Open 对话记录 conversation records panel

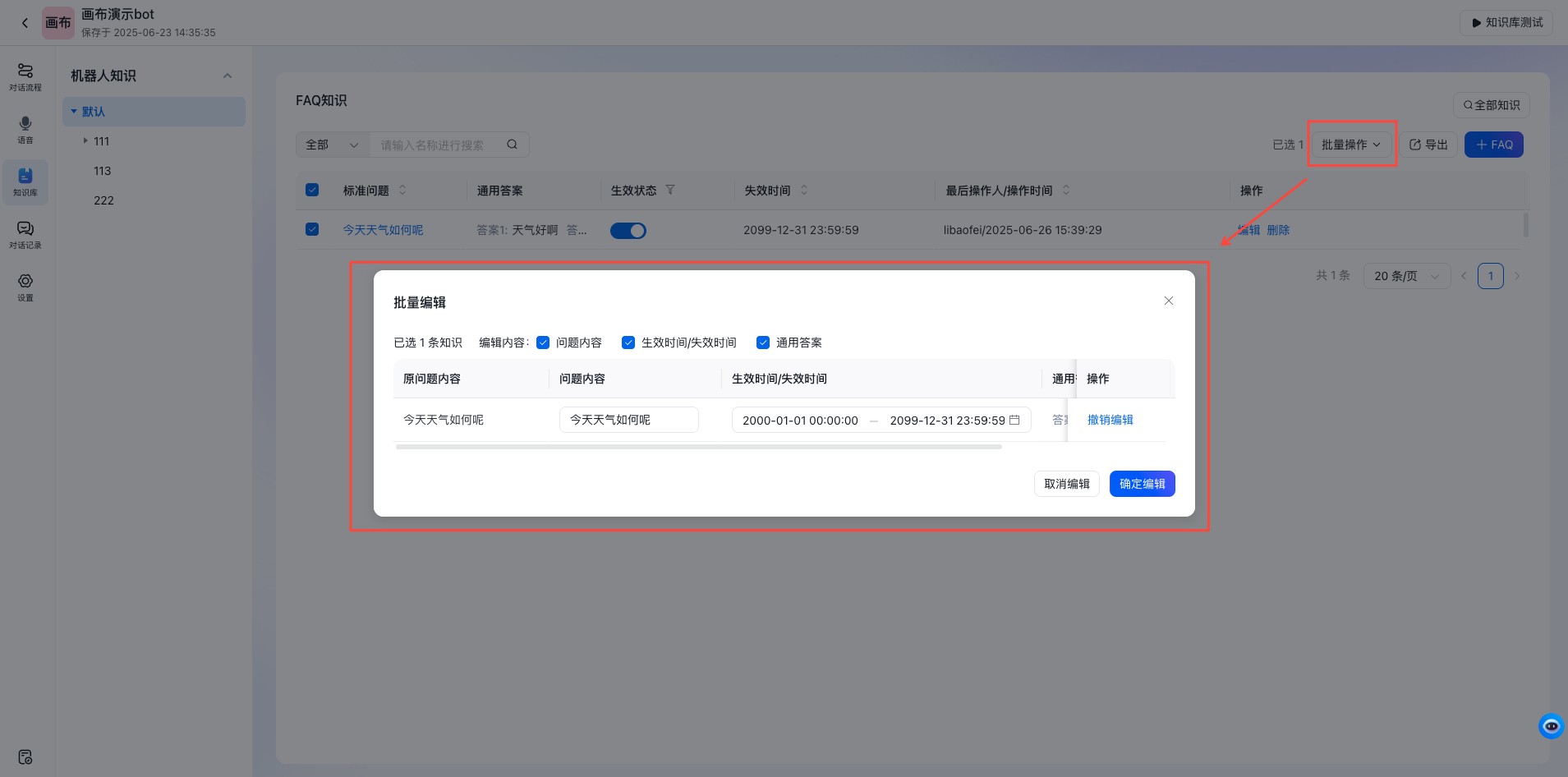(25, 235)
